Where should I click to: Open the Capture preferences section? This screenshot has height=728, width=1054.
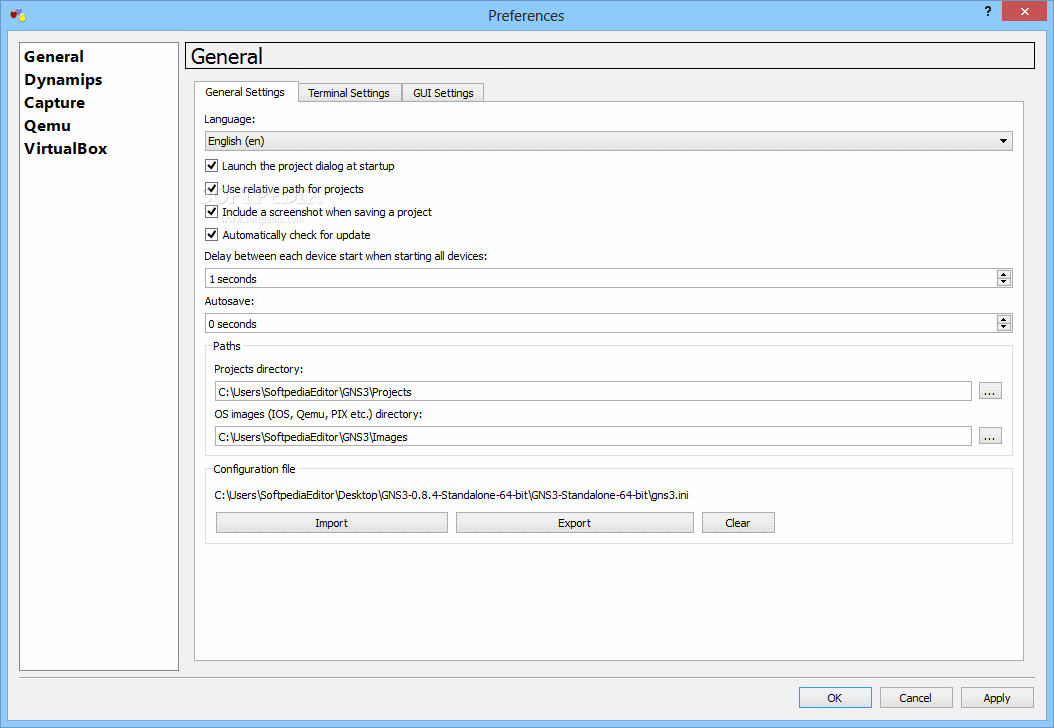tap(54, 103)
